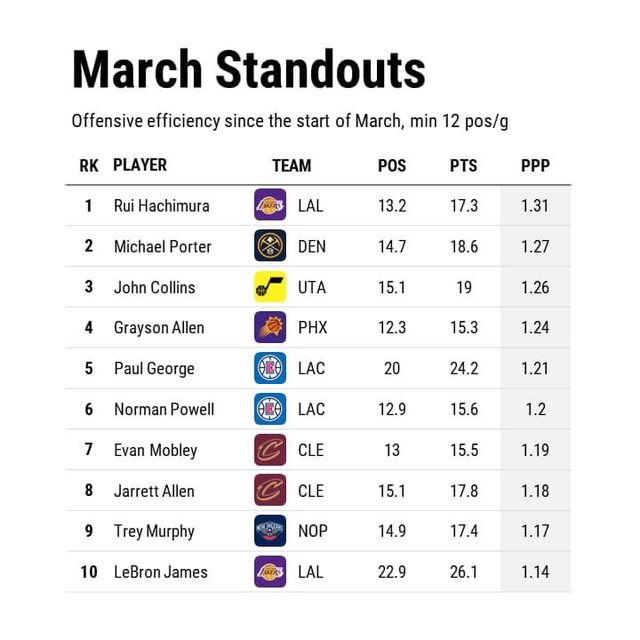
Task: Click the Cavaliers logo in Jarrett Allen's row
Action: point(270,490)
